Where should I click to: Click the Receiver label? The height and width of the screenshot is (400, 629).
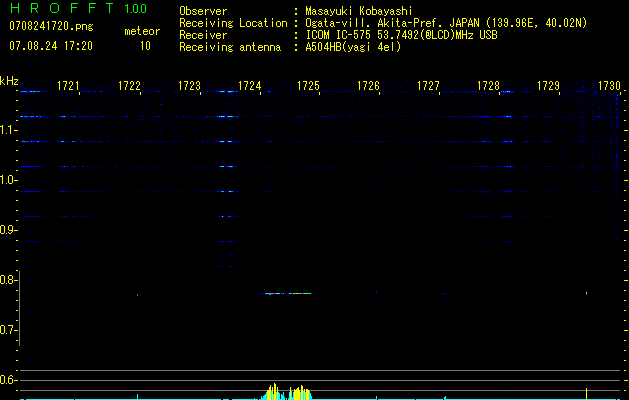pyautogui.click(x=203, y=35)
